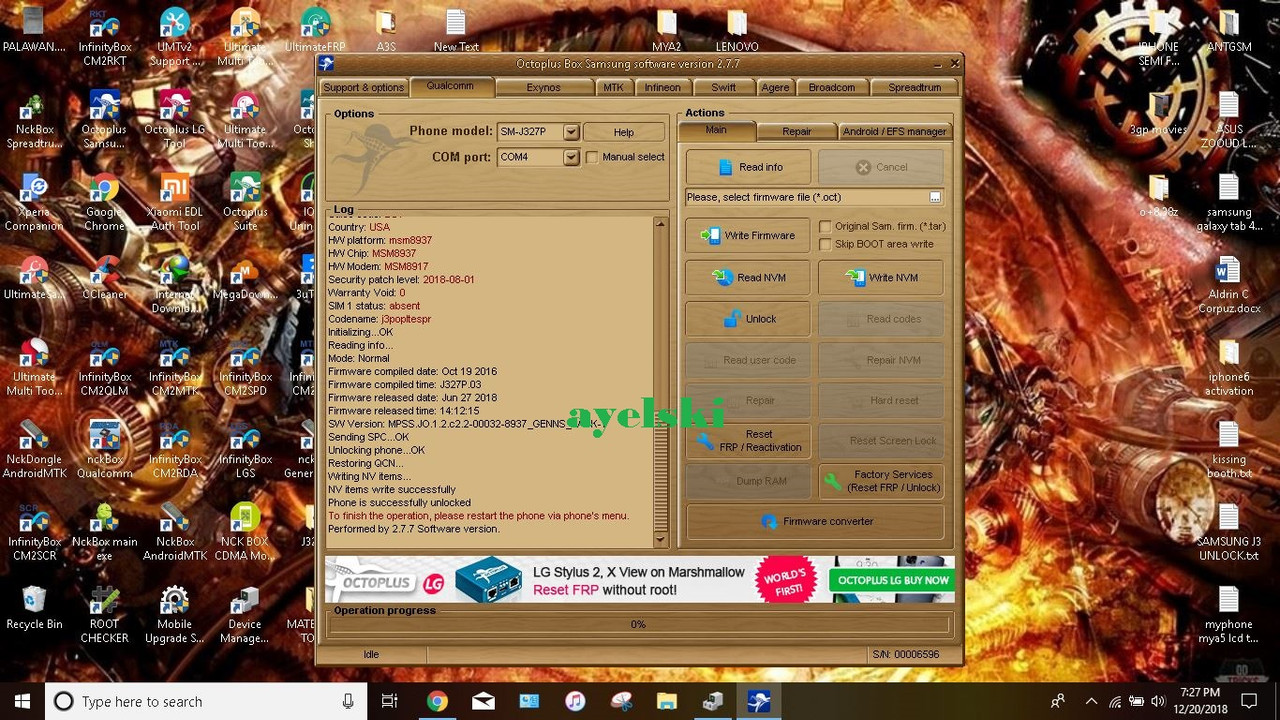The width and height of the screenshot is (1280, 720).
Task: Open Aldrin C Corpuz.docx document
Action: pos(1229,285)
